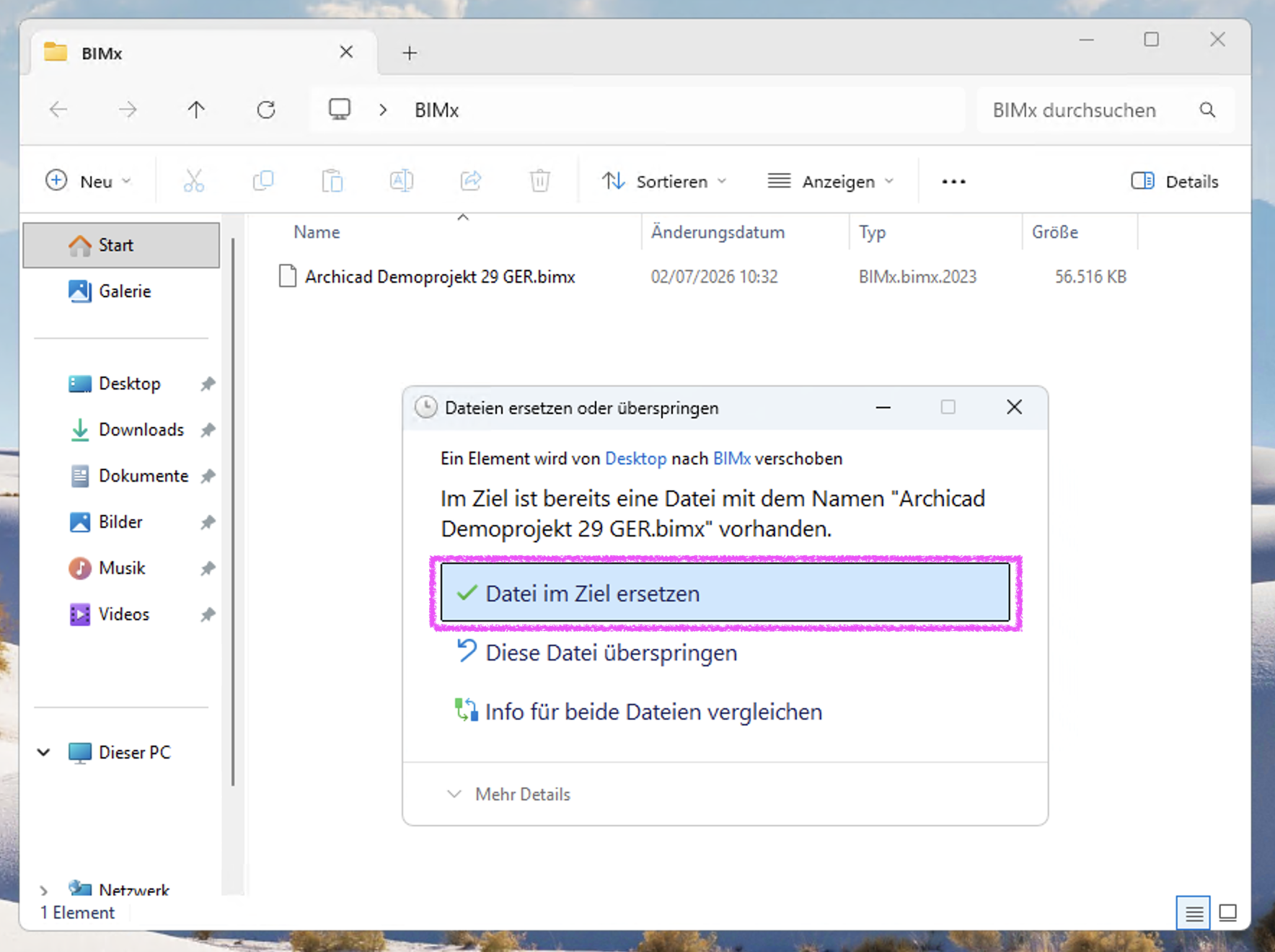Select Dieser PC in the navigation pane
The width and height of the screenshot is (1275, 952).
coord(121,752)
